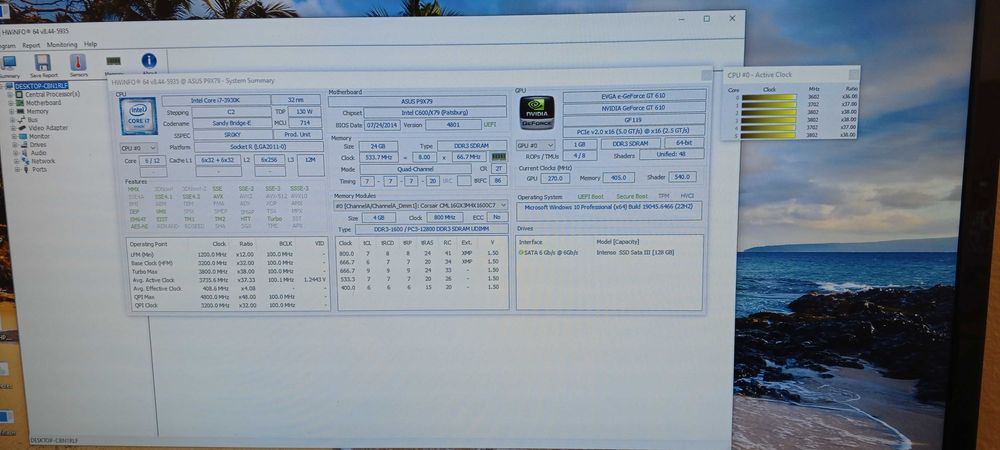Click the Memory module toolbar icon
The image size is (1000, 450).
pos(114,61)
